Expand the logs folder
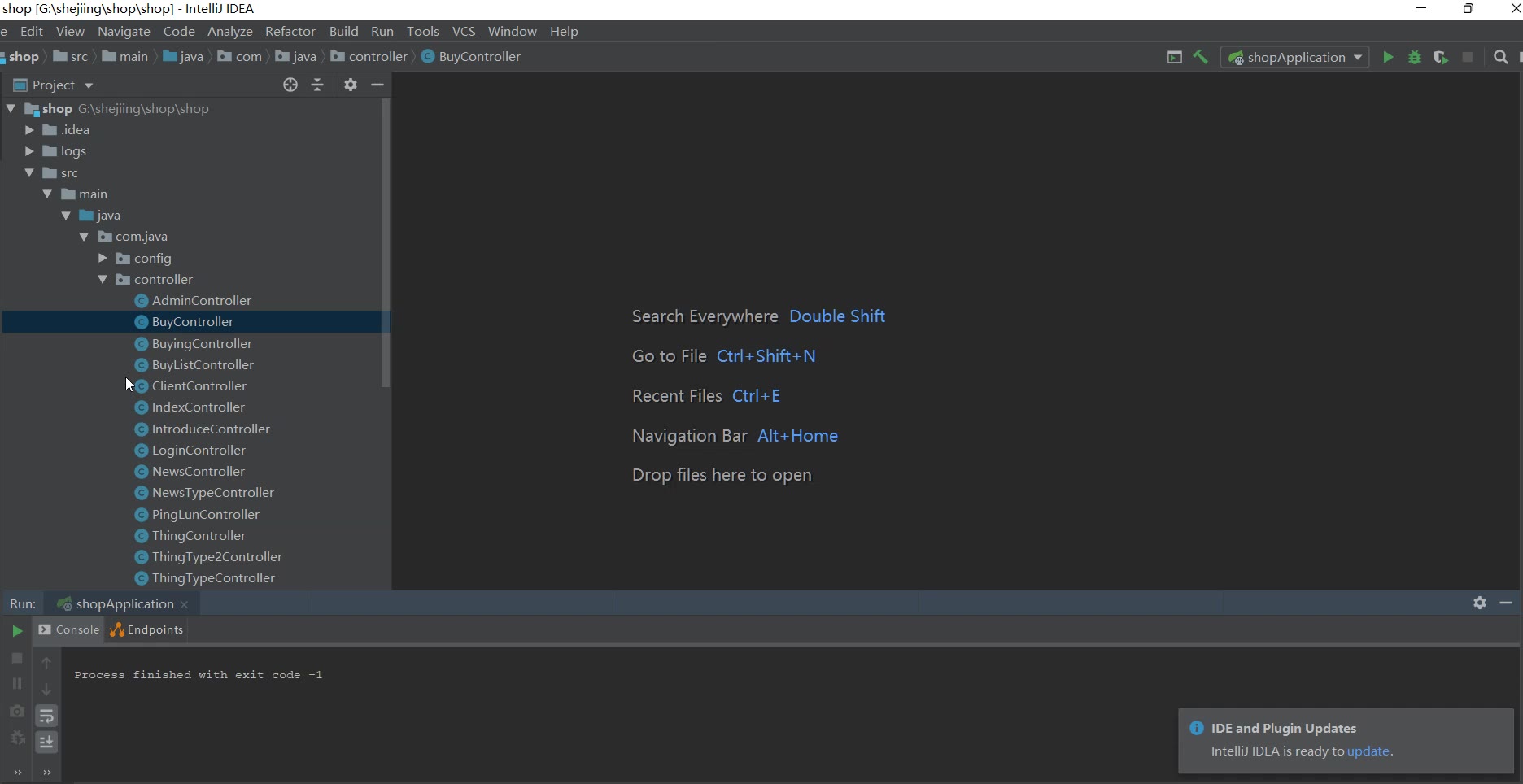1523x784 pixels. tap(29, 151)
